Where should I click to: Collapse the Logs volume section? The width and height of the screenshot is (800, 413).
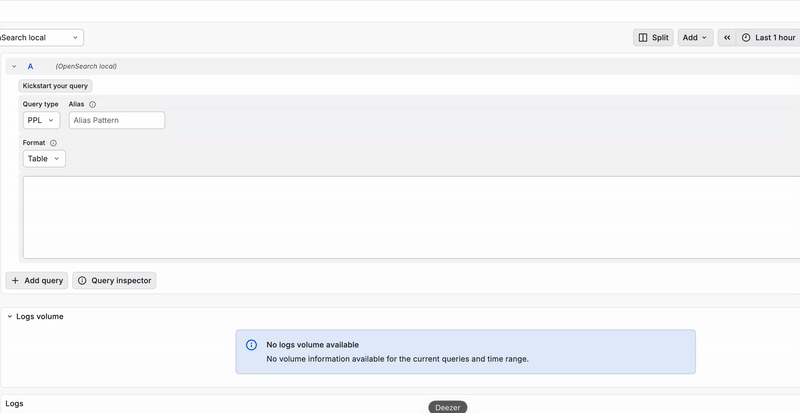click(10, 316)
